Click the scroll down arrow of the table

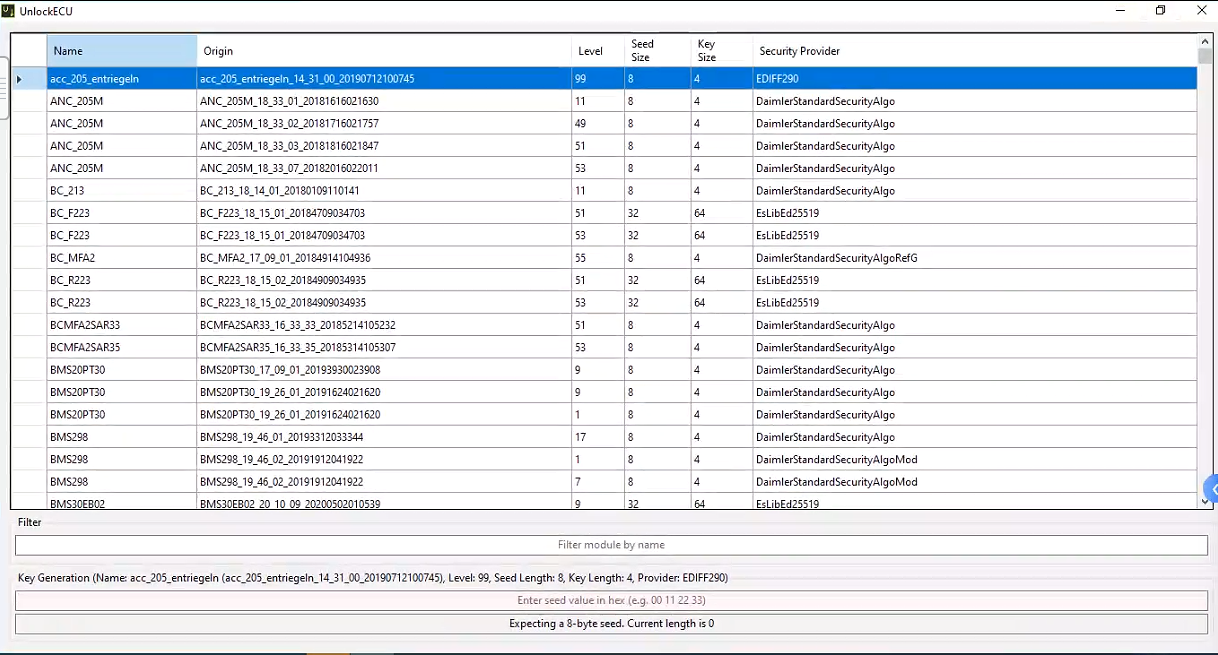coord(1204,501)
